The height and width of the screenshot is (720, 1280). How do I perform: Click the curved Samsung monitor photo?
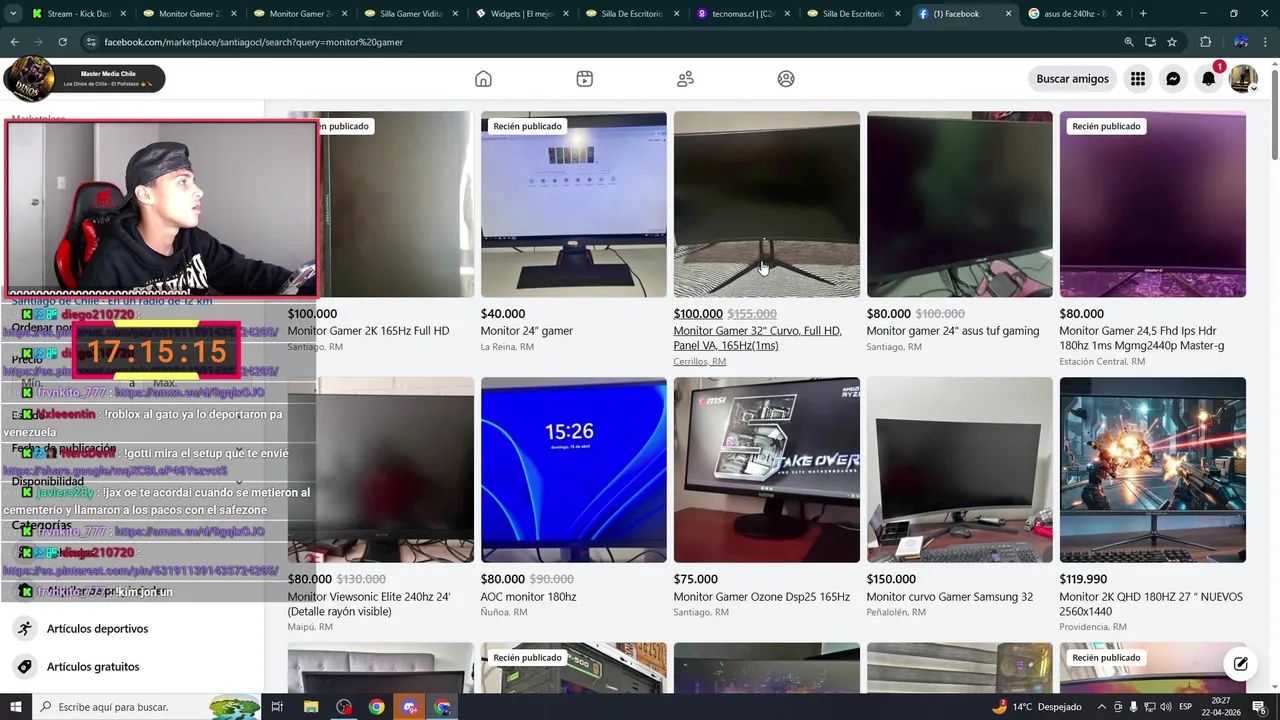point(959,470)
